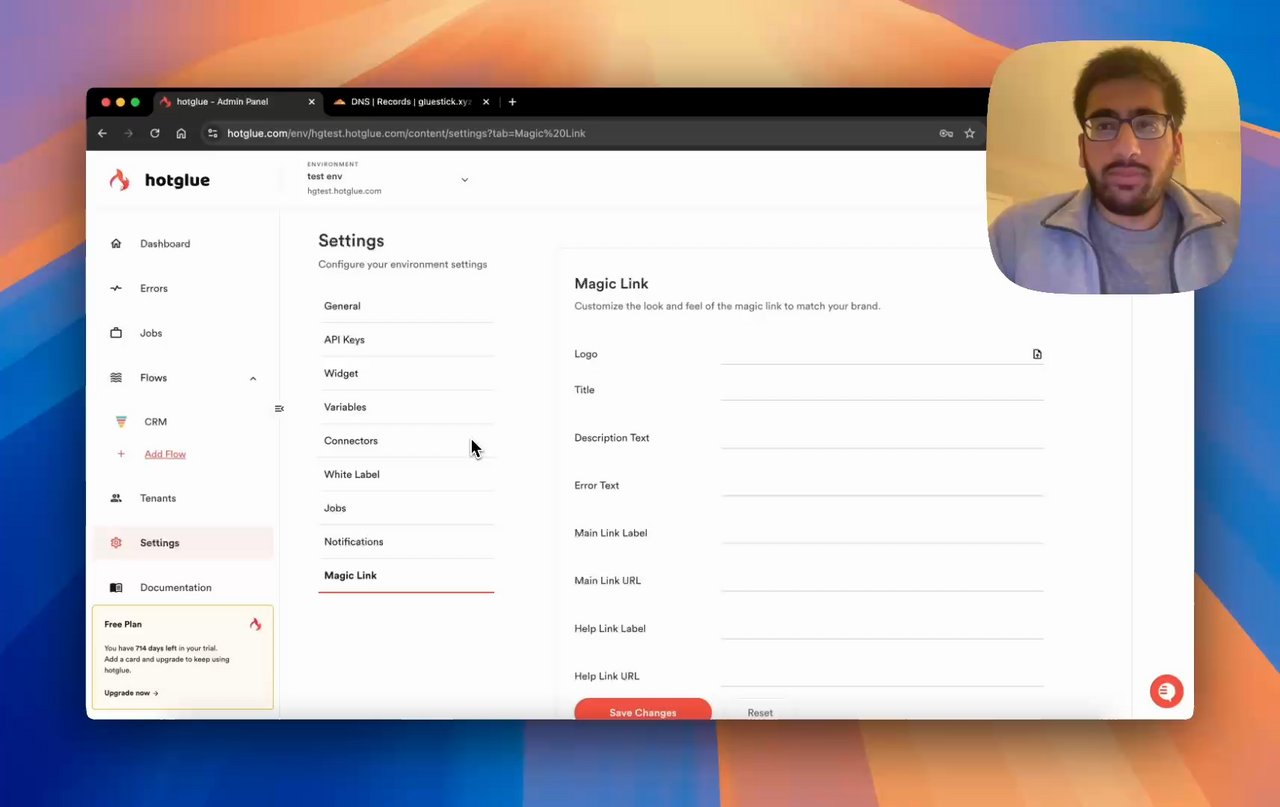Click the browser address bar URL
Viewport: 1280px width, 807px height.
(406, 133)
